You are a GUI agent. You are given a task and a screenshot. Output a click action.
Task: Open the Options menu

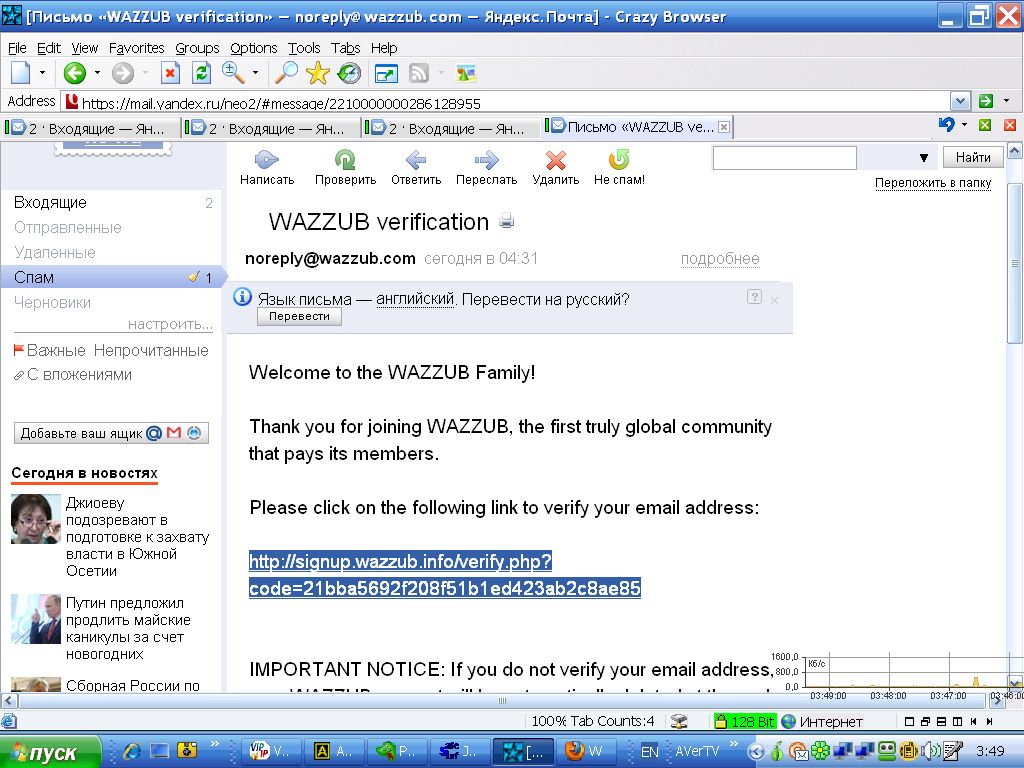click(253, 48)
